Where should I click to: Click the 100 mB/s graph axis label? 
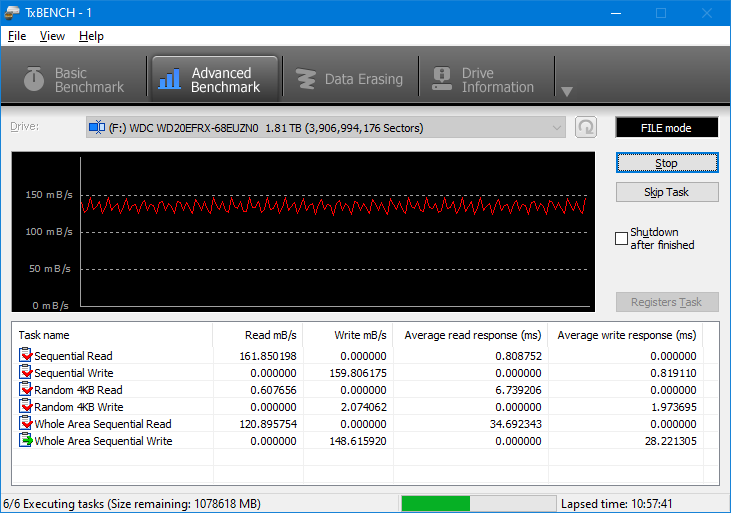[x=49, y=231]
